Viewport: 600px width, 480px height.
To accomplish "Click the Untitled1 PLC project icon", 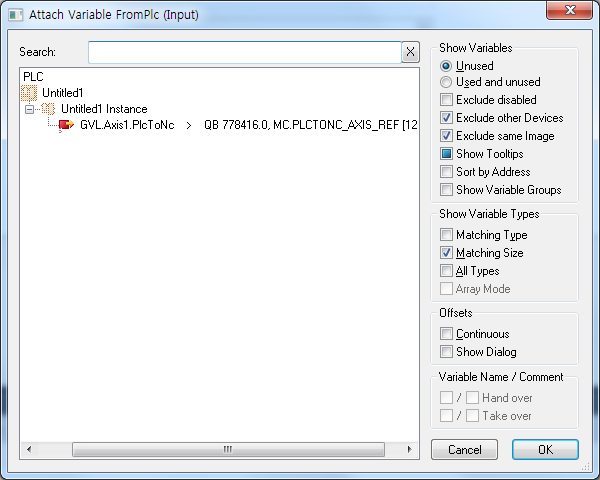I will click(29, 93).
